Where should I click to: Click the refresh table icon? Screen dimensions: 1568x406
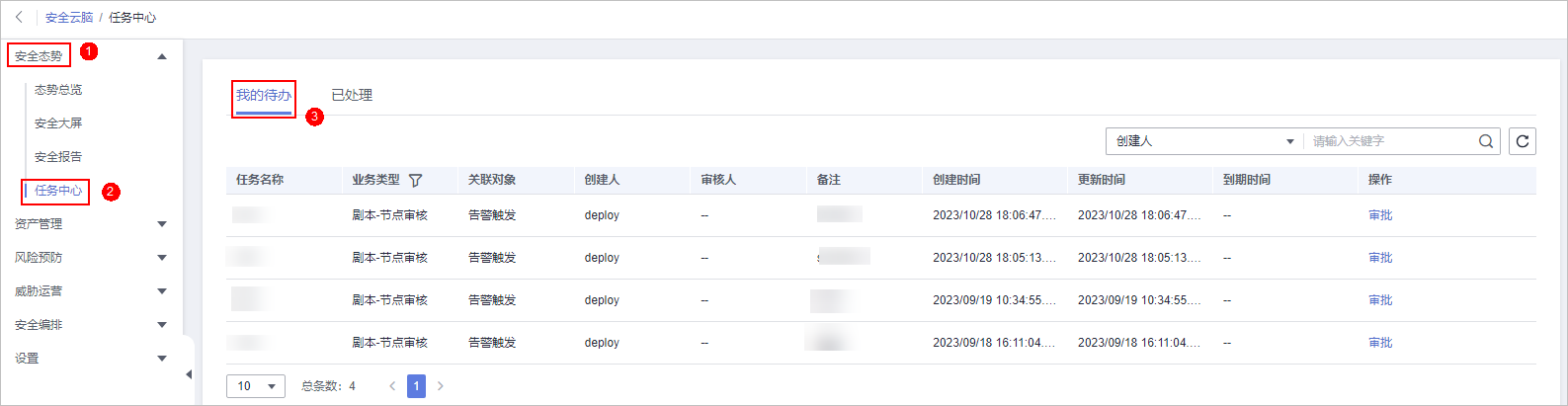point(1523,141)
